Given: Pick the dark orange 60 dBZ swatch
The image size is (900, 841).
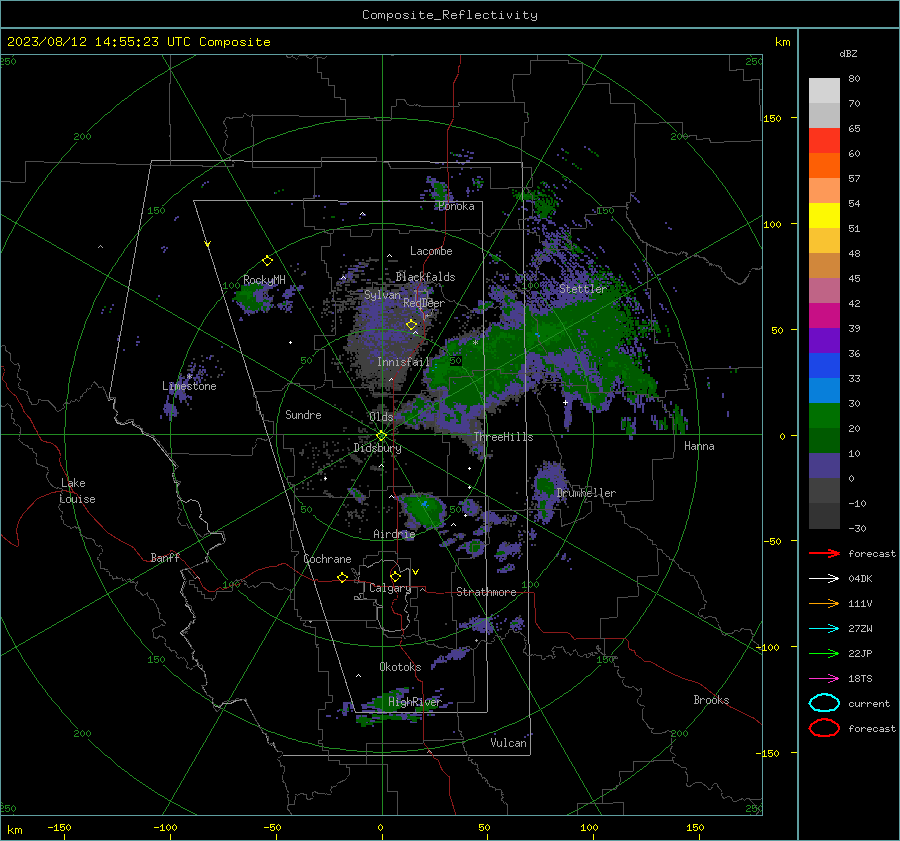Looking at the screenshot, I should tap(824, 165).
